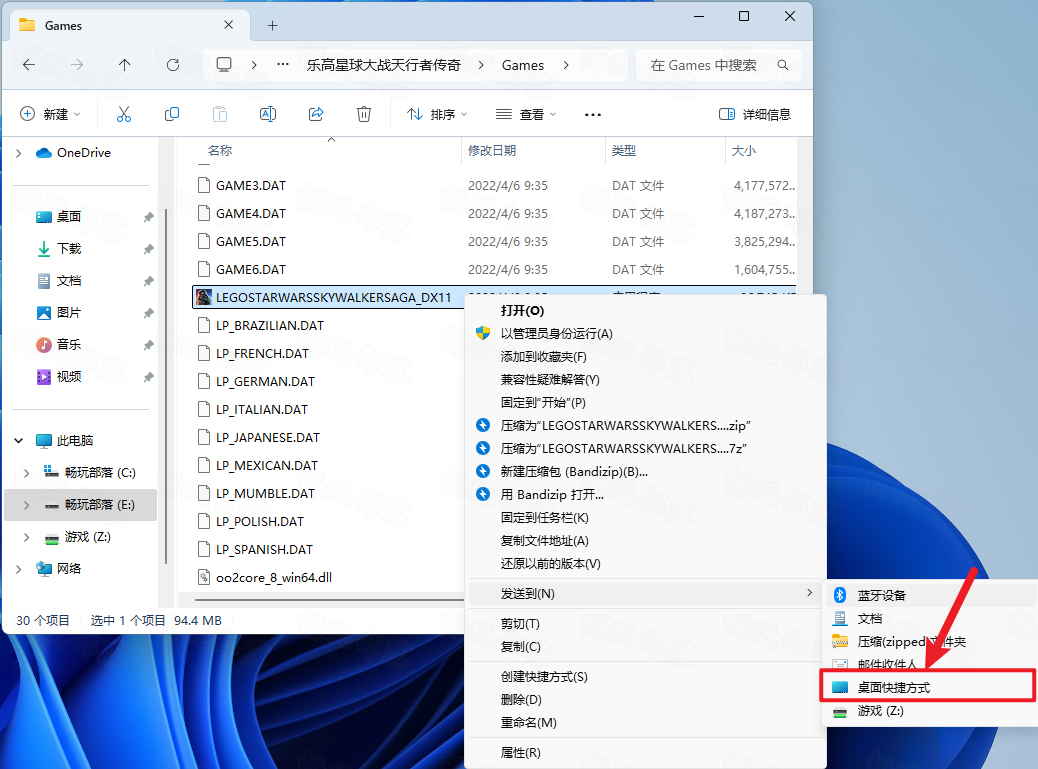Open a new tab with plus button
The image size is (1038, 769).
pyautogui.click(x=272, y=26)
